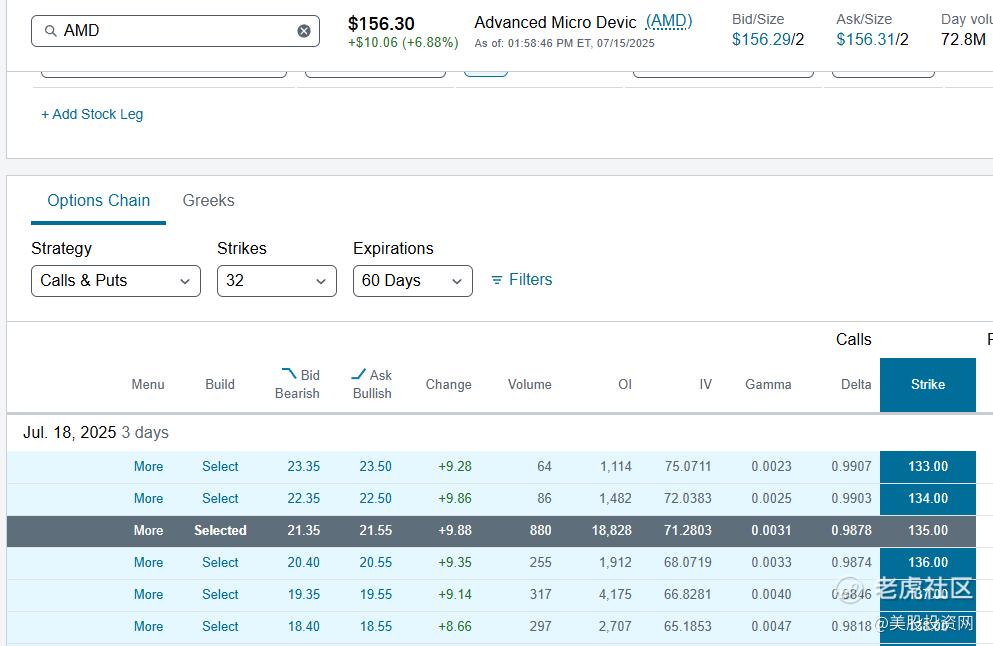Select the call with 19.35 bid
The height and width of the screenshot is (646, 993).
220,595
